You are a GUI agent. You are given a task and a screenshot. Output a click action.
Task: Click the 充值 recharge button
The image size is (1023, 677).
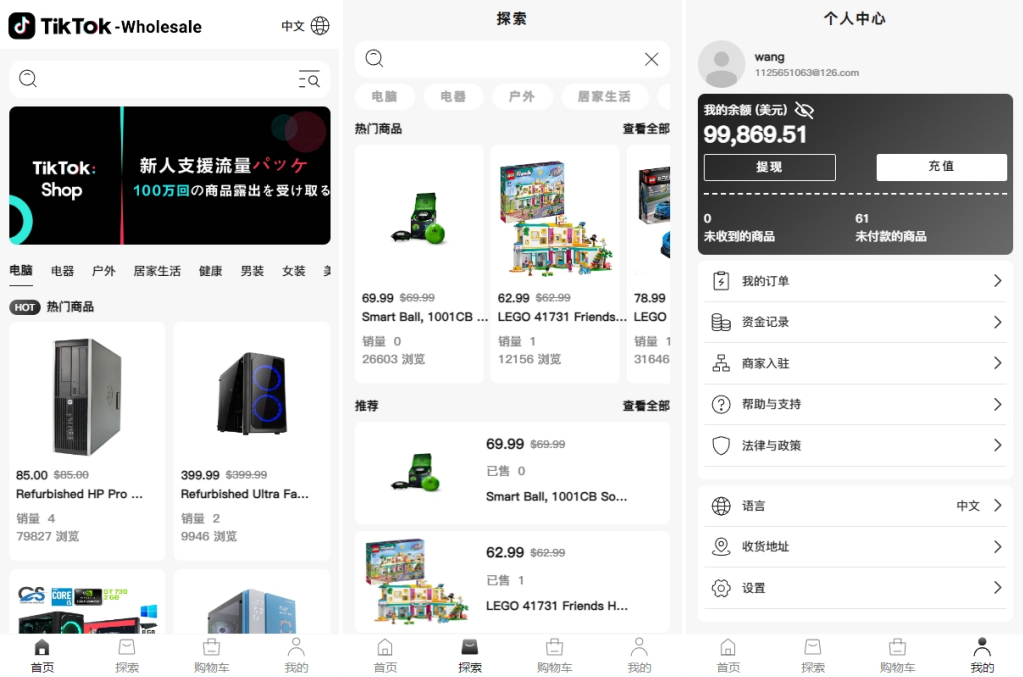[x=941, y=167]
